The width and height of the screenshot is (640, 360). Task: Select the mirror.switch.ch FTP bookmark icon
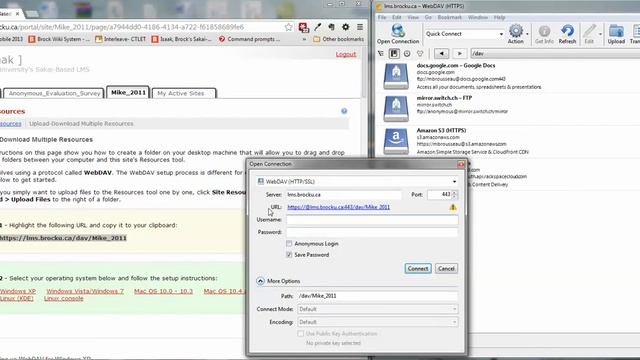point(396,109)
